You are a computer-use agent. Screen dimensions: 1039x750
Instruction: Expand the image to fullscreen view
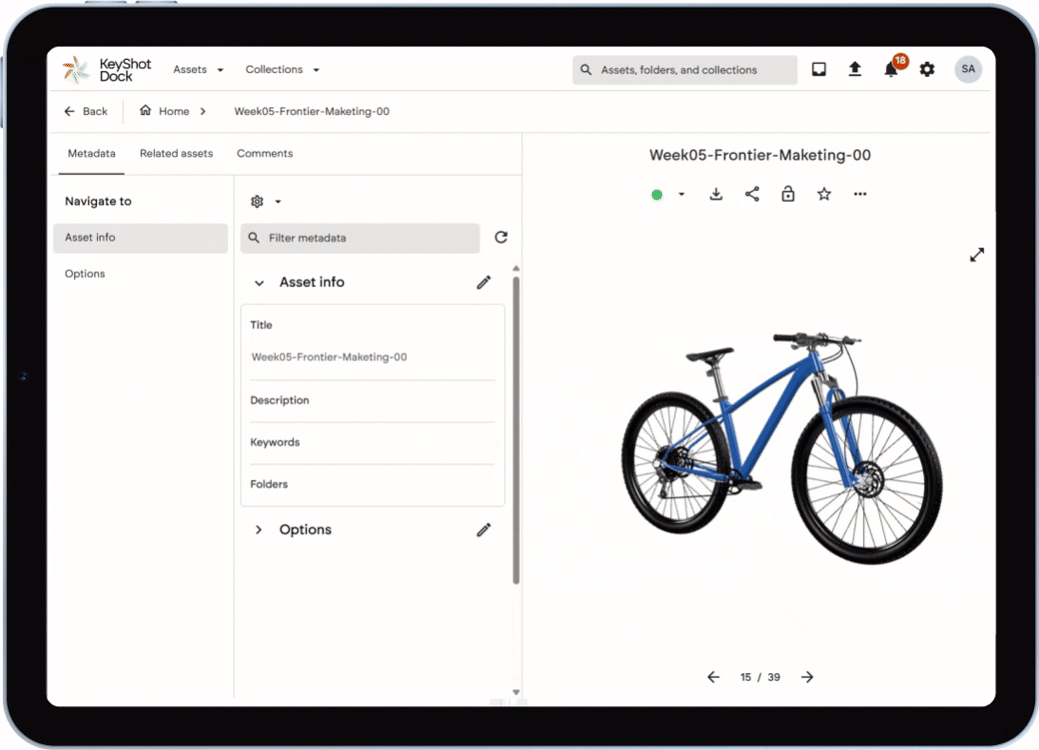(977, 255)
